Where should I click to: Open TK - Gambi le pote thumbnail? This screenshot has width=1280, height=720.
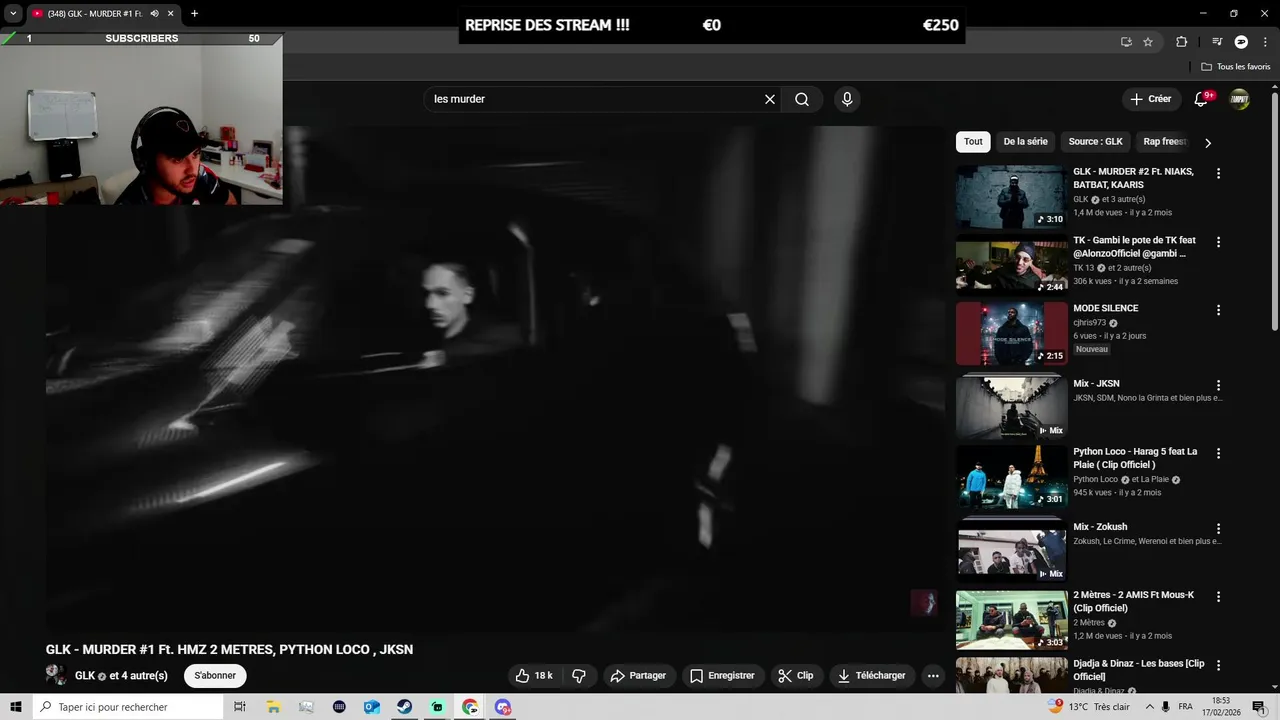point(1011,265)
